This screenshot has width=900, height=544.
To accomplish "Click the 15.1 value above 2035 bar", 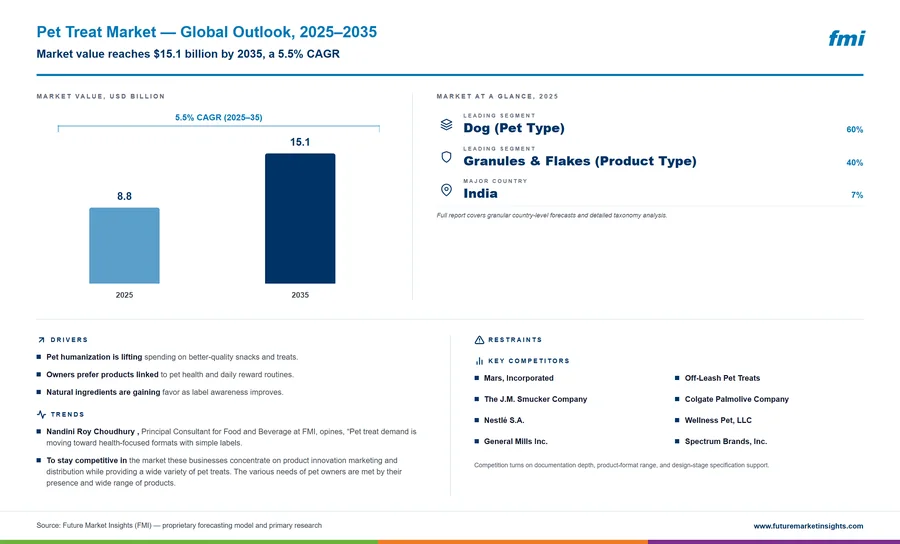I will [x=300, y=142].
